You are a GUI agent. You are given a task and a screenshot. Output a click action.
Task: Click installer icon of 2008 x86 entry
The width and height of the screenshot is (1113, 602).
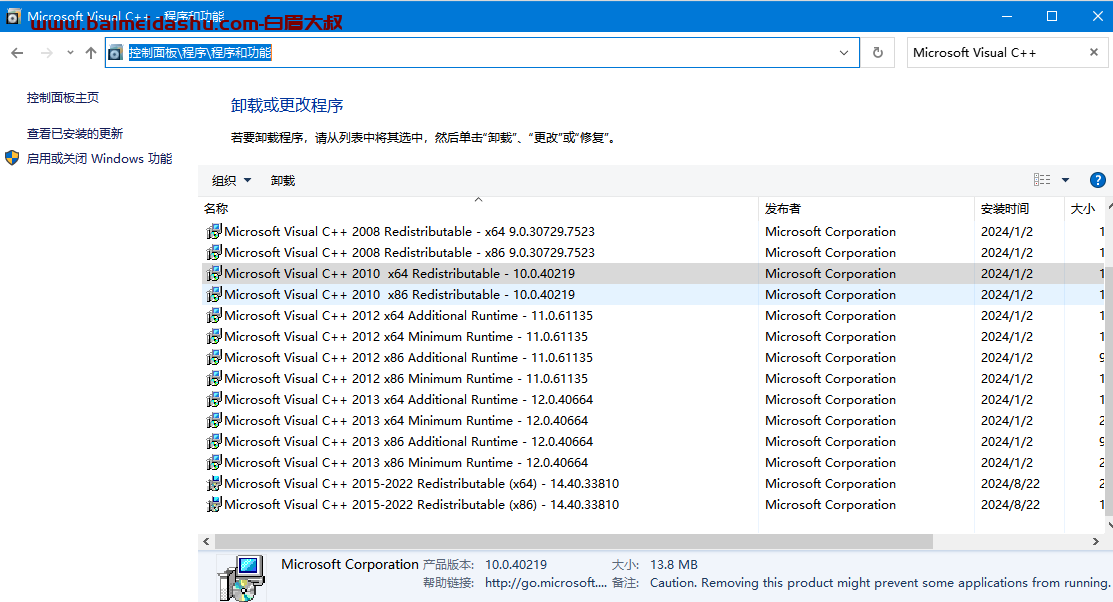214,253
